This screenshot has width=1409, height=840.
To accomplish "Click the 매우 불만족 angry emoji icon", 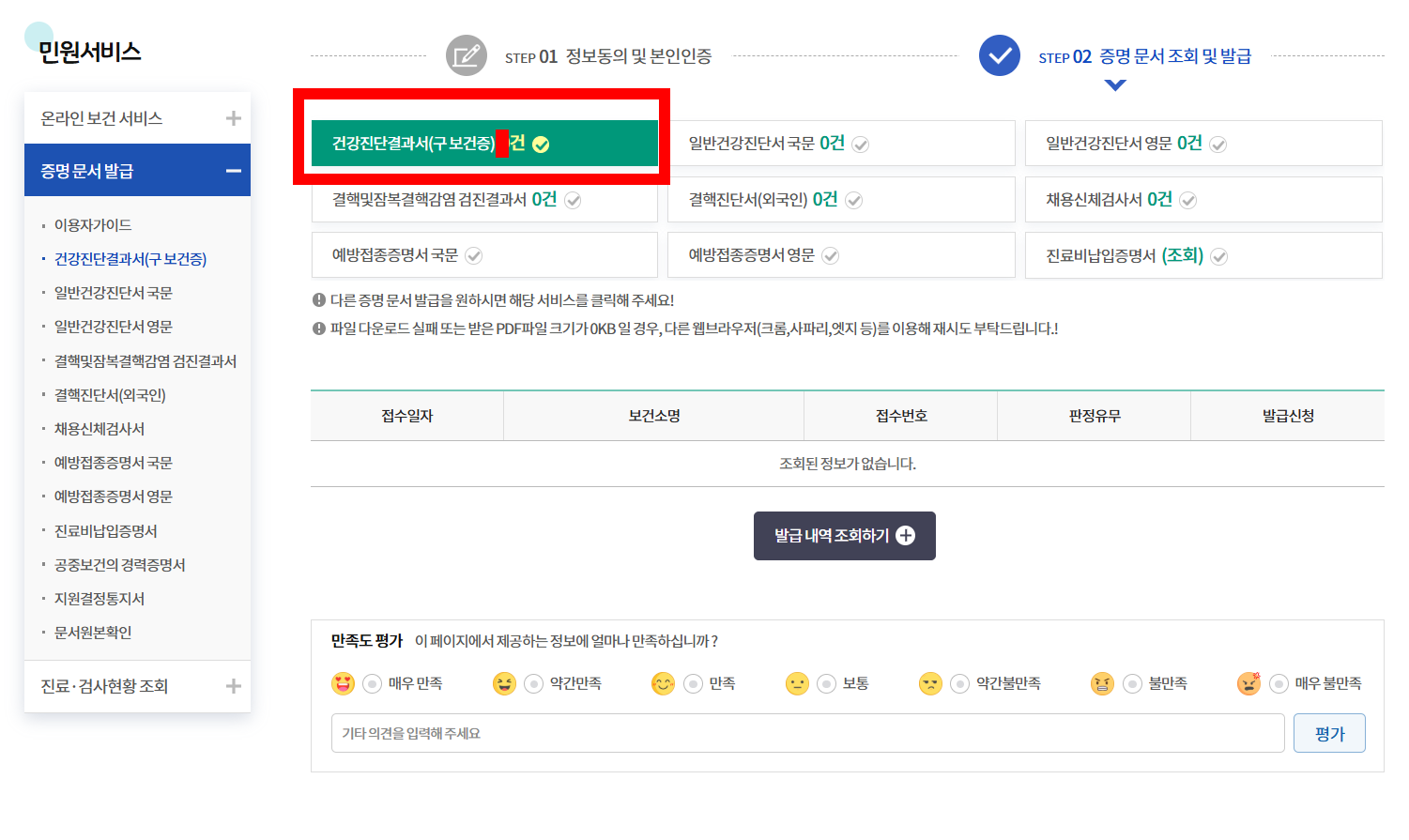I will 1249,683.
